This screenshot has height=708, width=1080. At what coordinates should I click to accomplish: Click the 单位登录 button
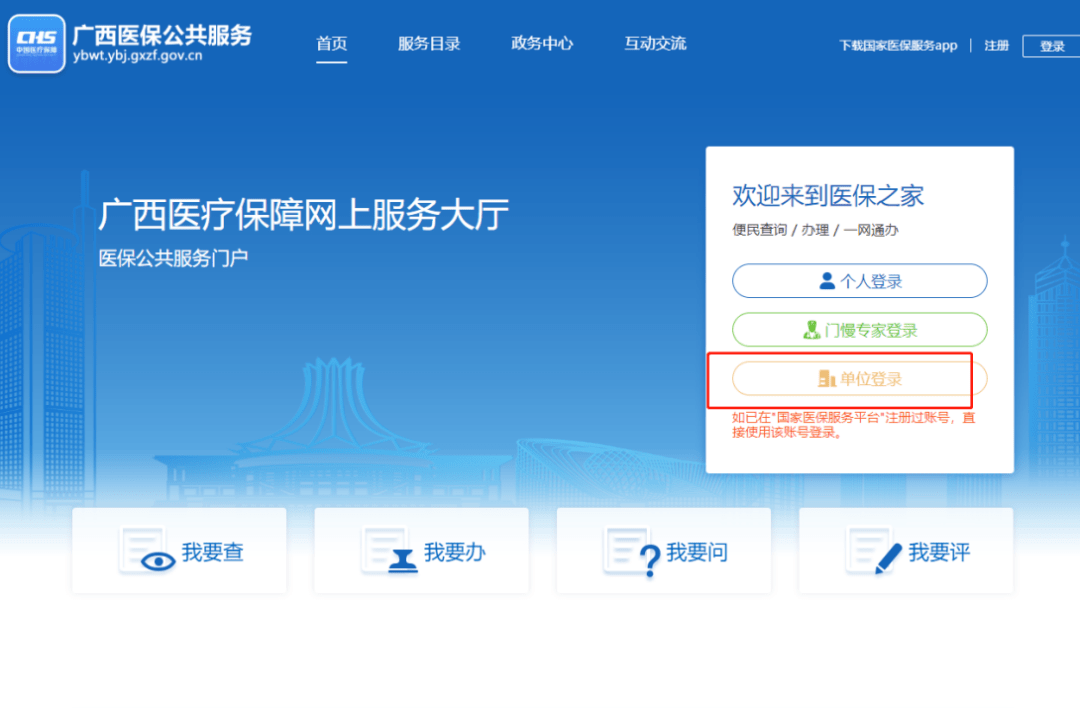pyautogui.click(x=860, y=379)
